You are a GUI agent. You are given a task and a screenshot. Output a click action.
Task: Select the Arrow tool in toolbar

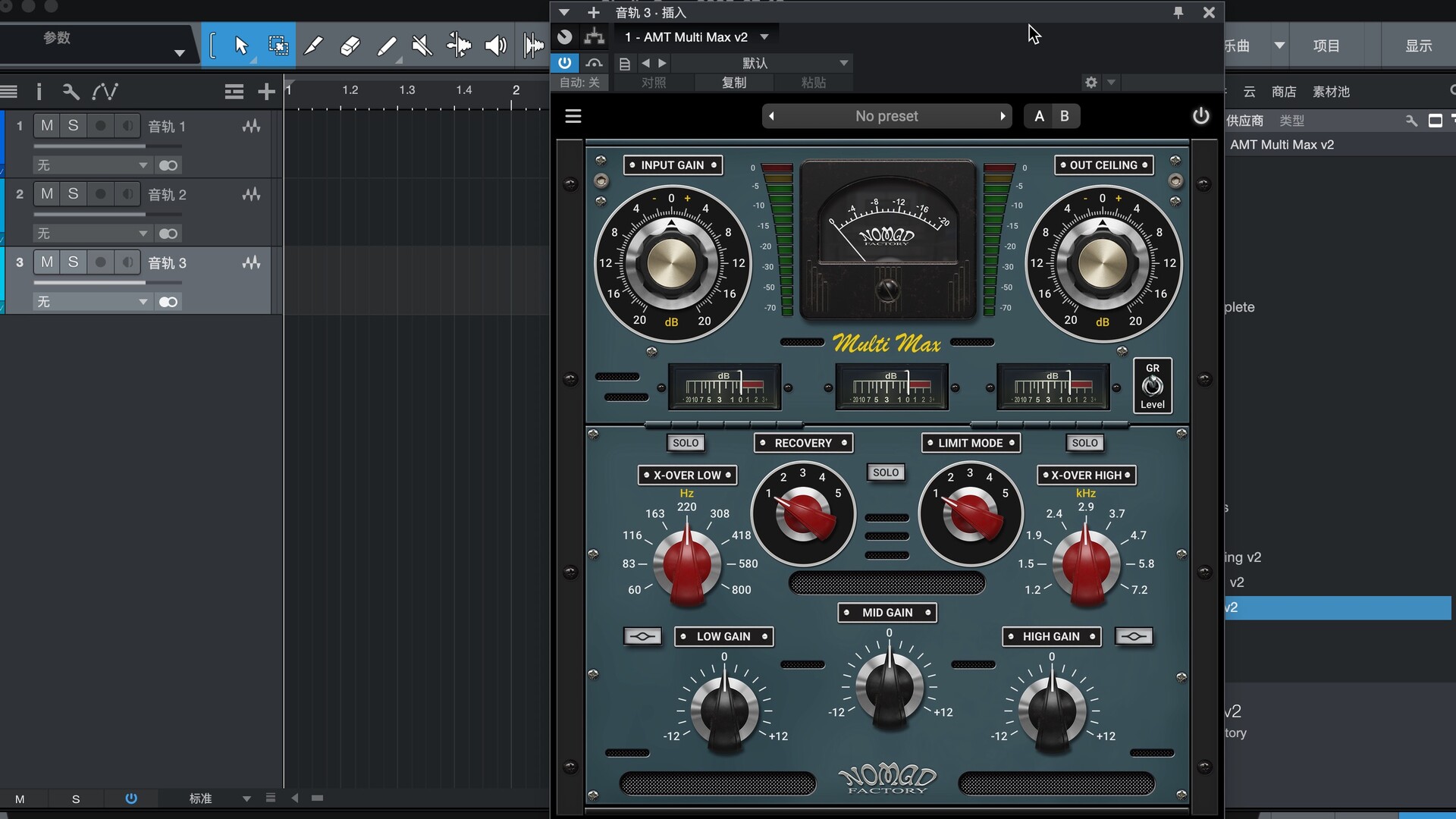pyautogui.click(x=241, y=46)
